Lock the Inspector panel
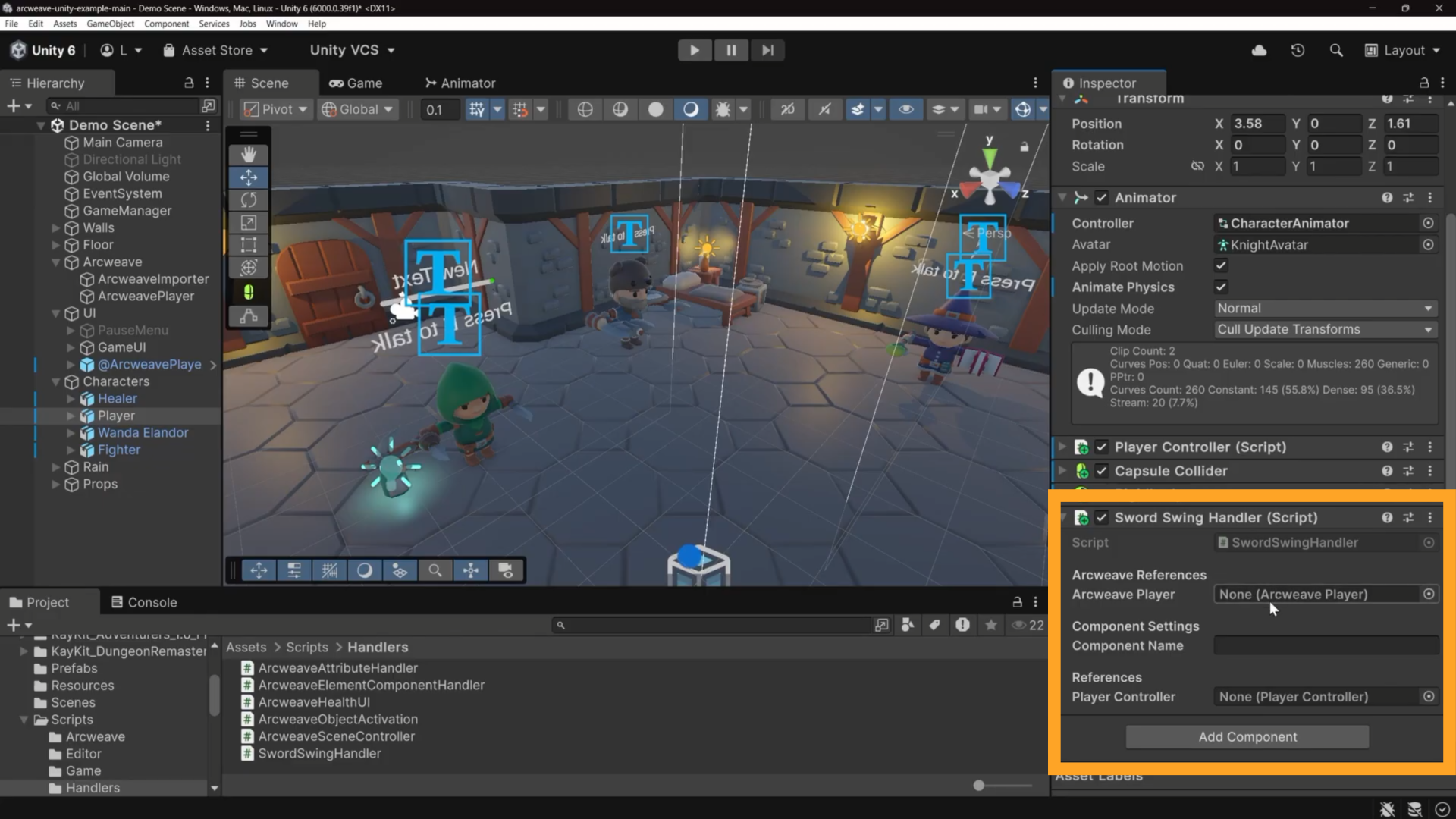 click(x=1424, y=83)
